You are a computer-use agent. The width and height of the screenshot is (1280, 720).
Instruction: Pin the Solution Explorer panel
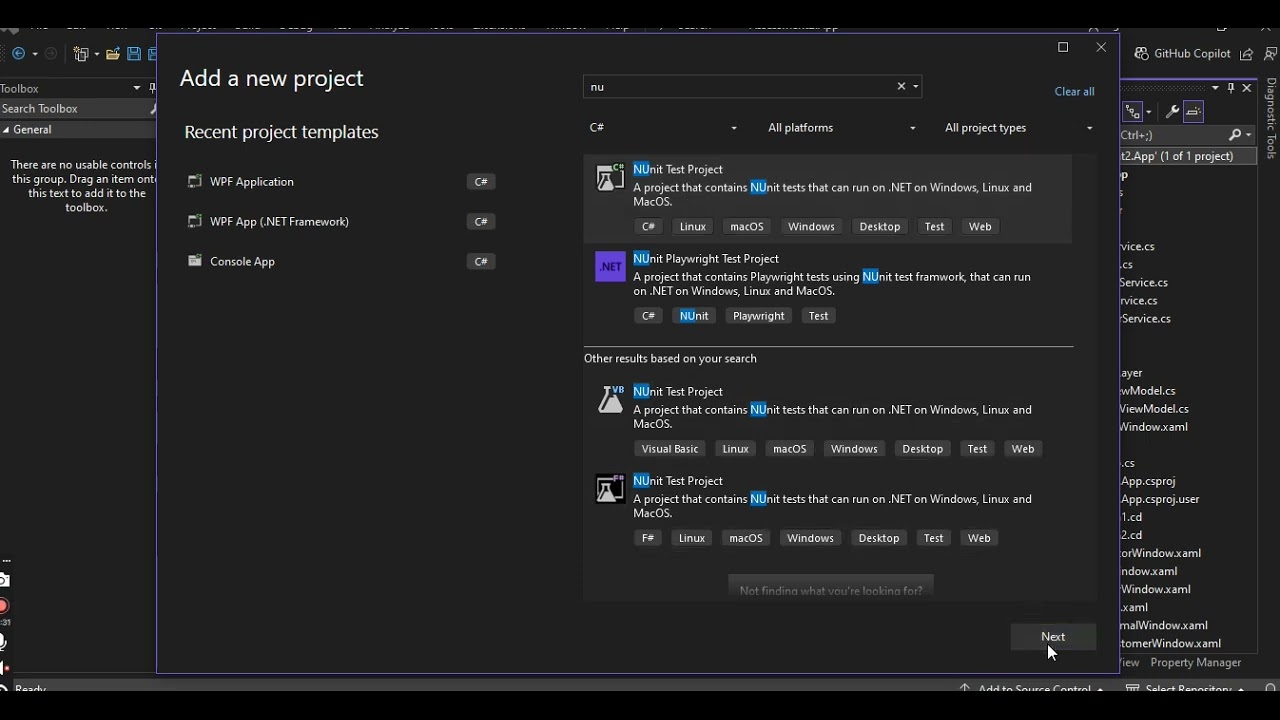click(1231, 88)
